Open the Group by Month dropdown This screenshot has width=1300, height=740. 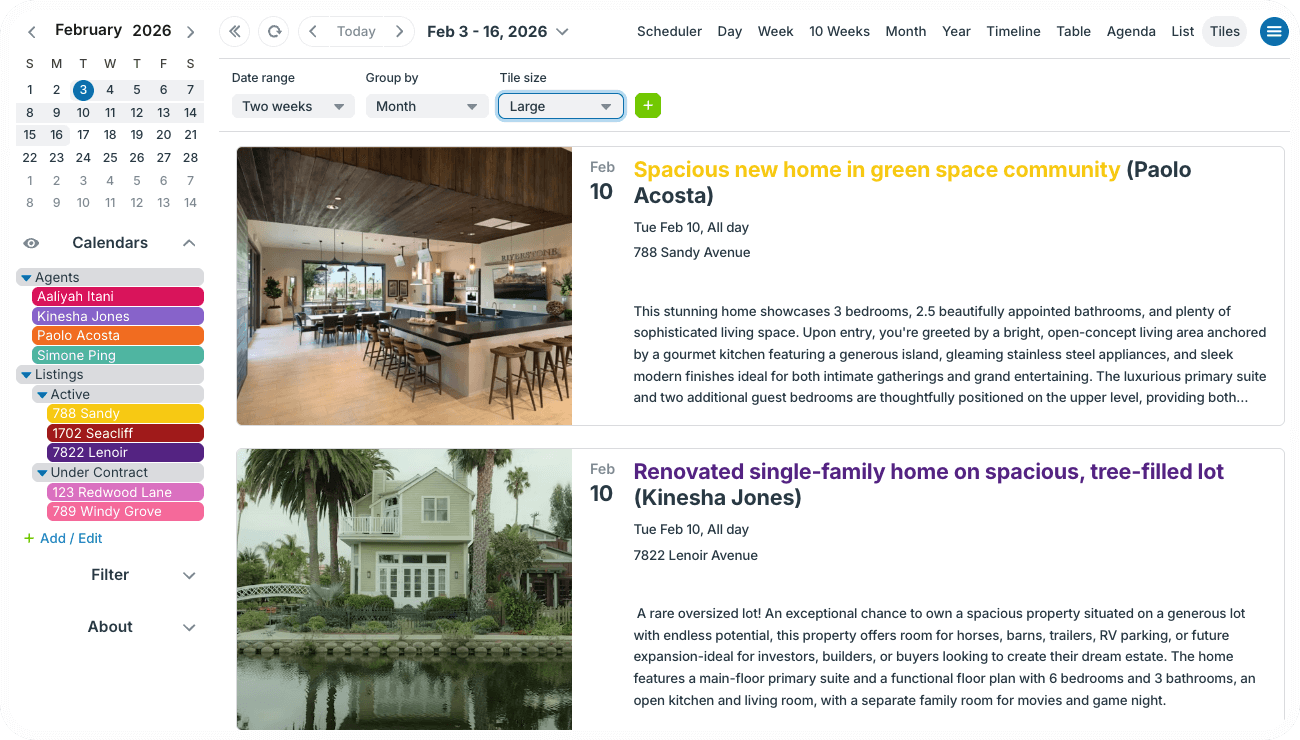pos(427,106)
